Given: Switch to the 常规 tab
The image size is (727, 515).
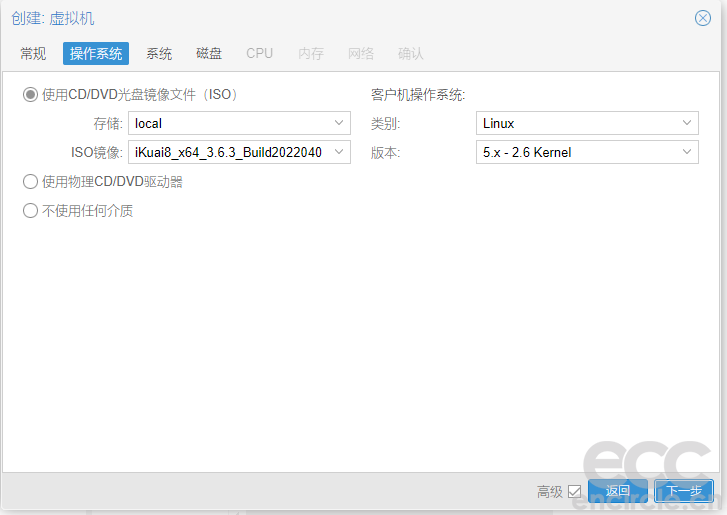Looking at the screenshot, I should (33, 53).
